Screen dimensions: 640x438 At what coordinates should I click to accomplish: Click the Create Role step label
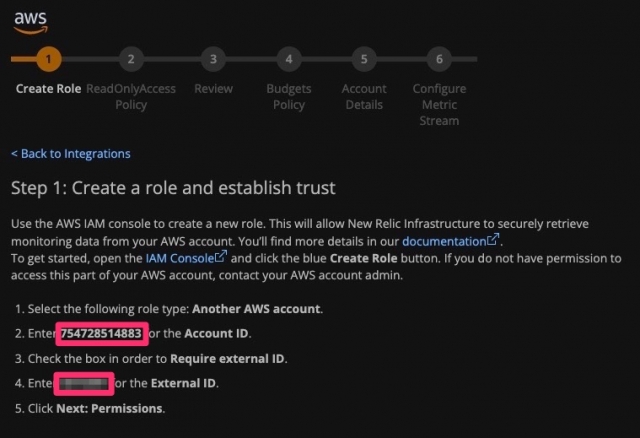pos(49,89)
